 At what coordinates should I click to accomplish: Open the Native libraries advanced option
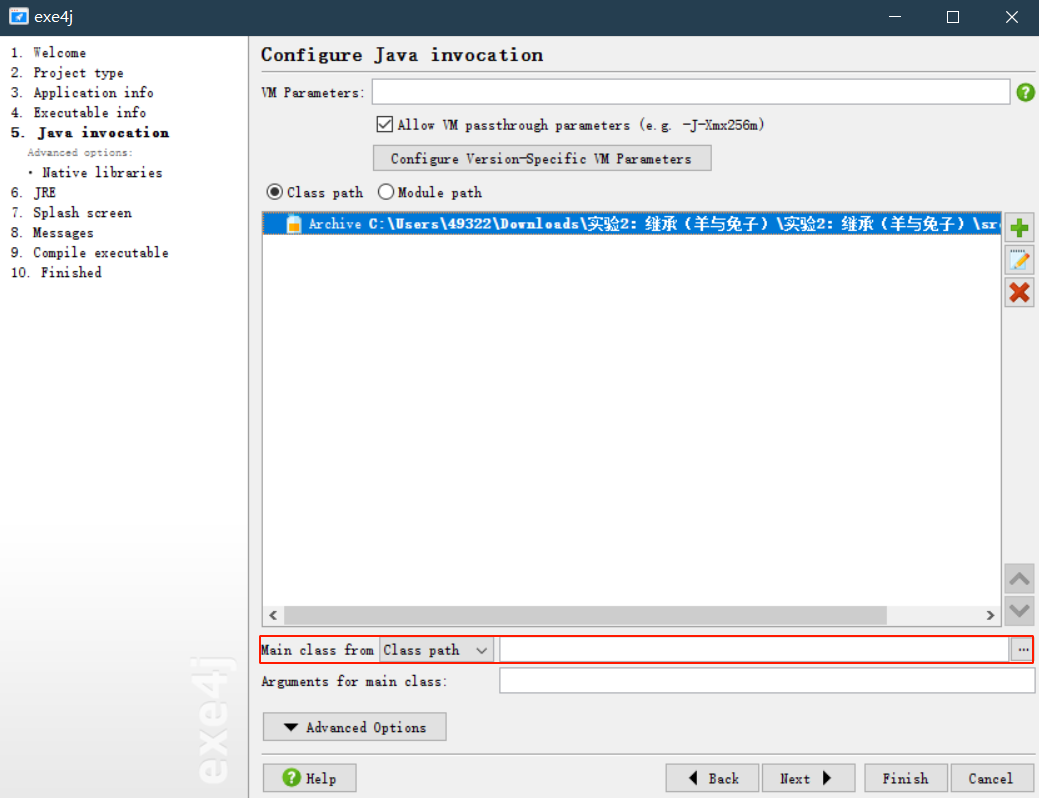pos(102,172)
